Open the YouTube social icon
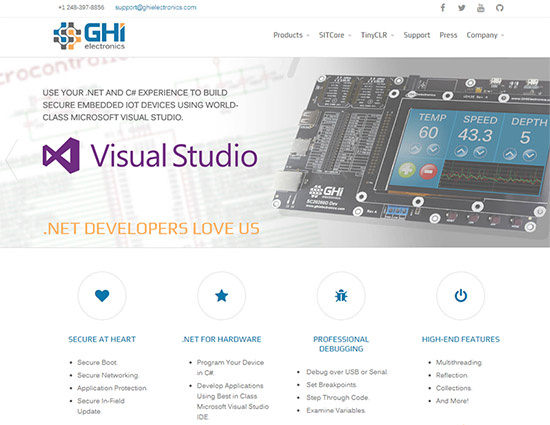The width and height of the screenshot is (550, 425). tap(481, 8)
